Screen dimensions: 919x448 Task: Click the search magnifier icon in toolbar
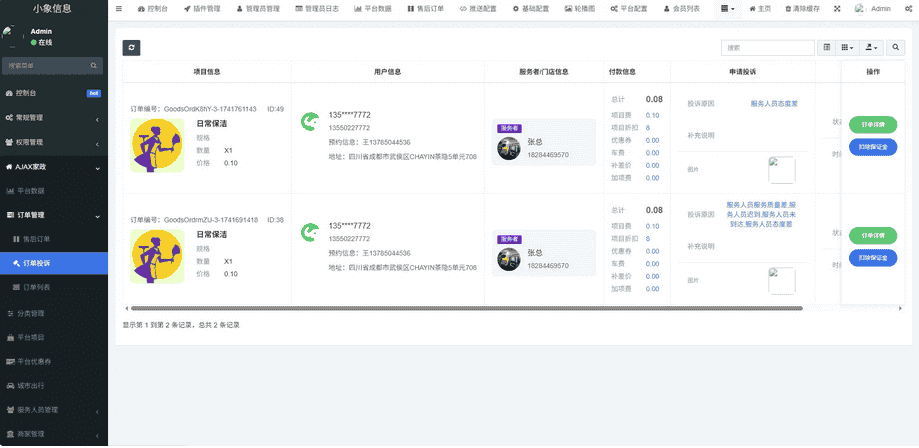pyautogui.click(x=895, y=47)
